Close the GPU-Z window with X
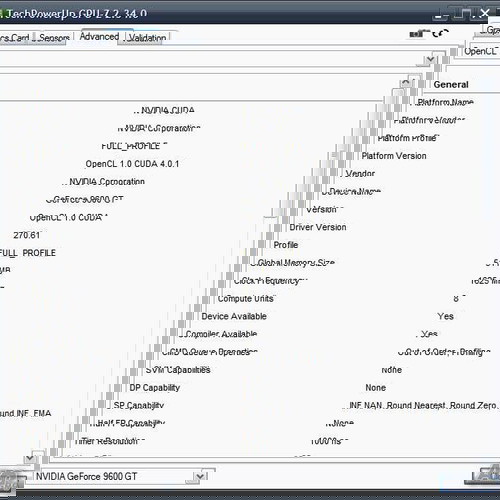The image size is (500, 500). coord(485,13)
